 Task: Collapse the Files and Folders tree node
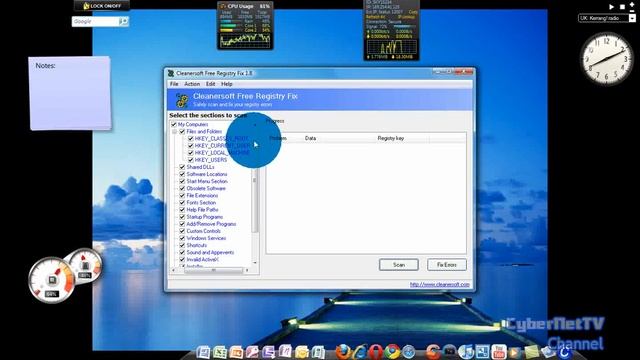pos(175,132)
